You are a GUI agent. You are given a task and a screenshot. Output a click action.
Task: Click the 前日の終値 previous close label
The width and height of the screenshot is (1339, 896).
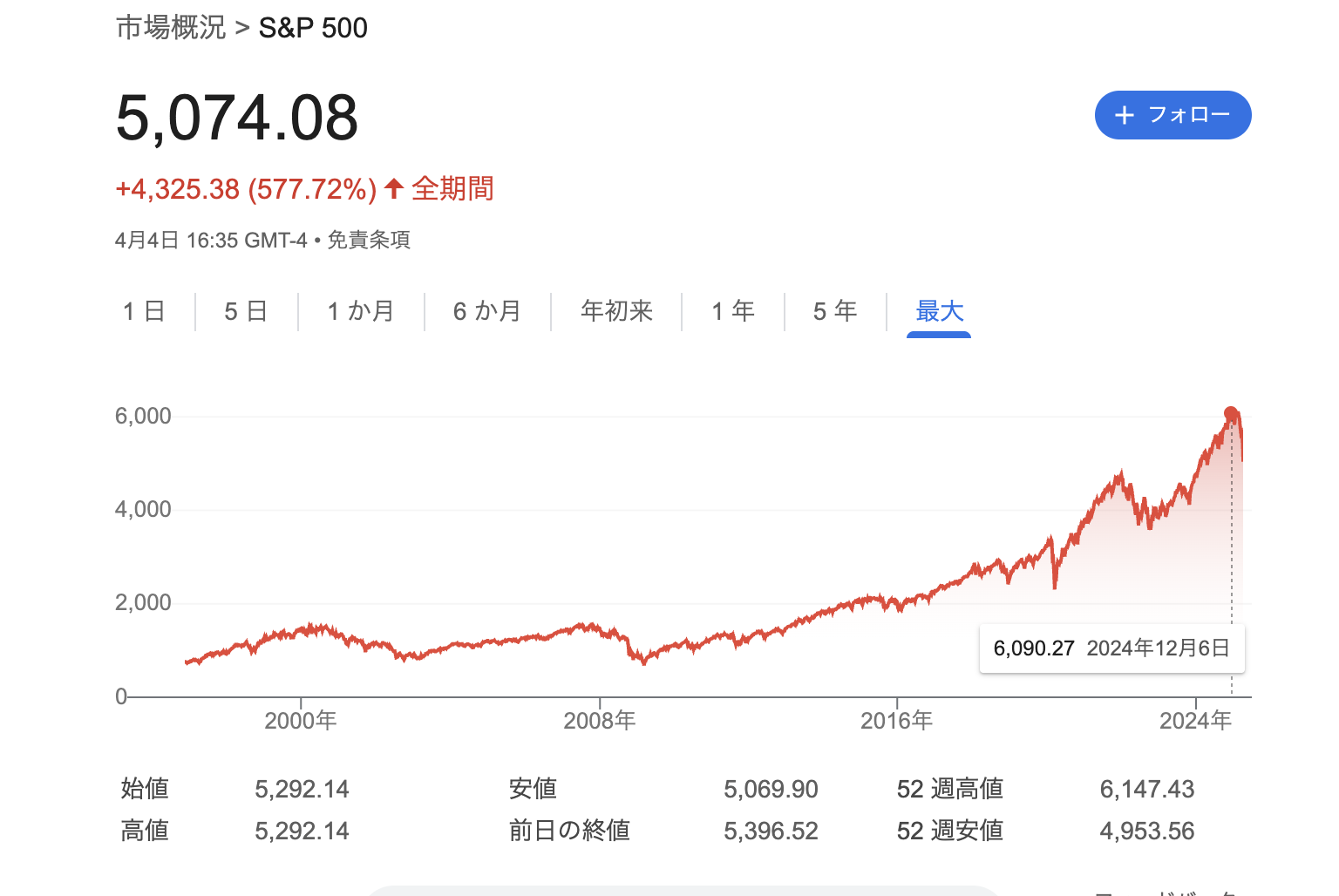pos(569,831)
